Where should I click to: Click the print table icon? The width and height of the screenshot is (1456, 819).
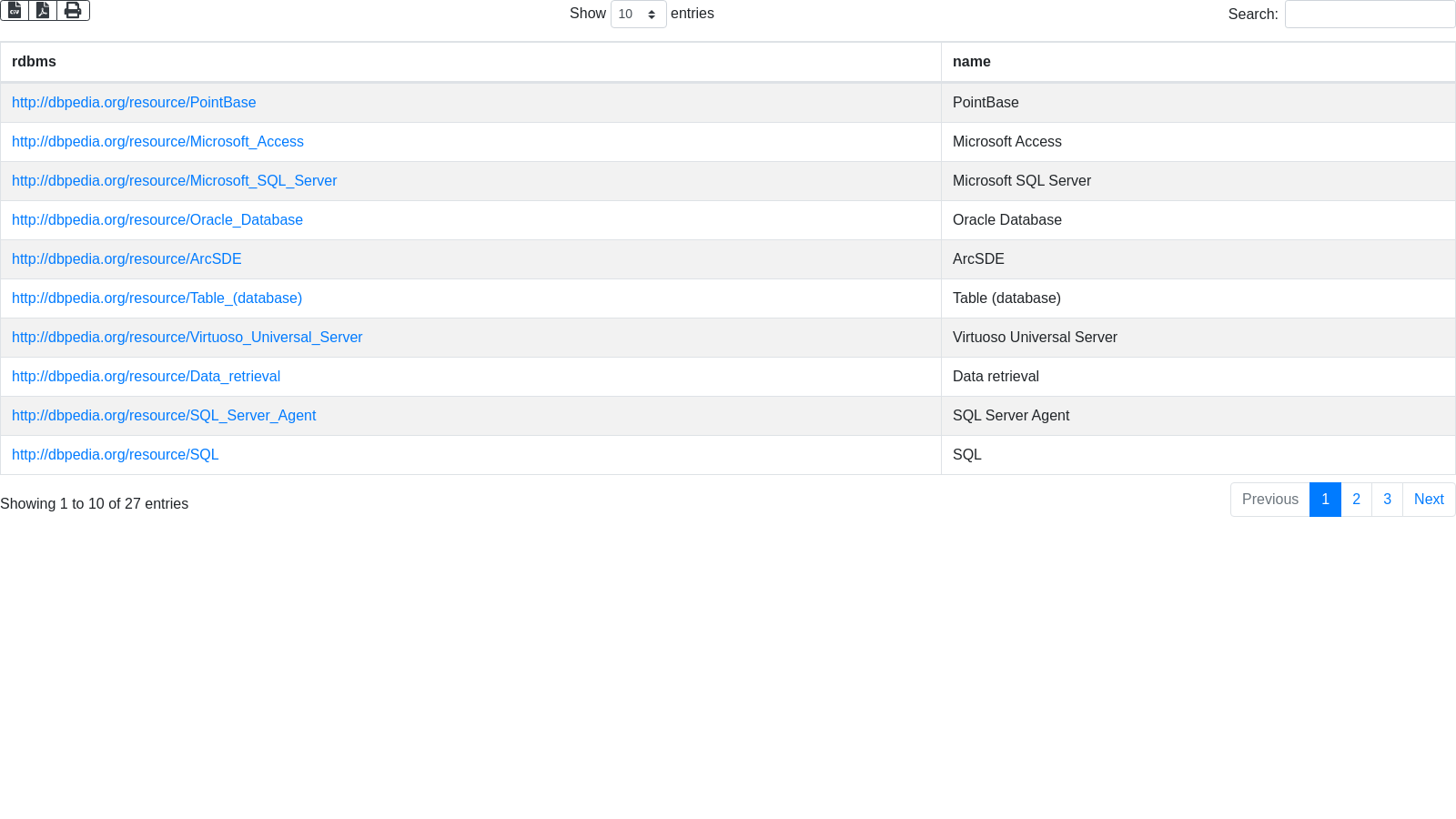click(73, 10)
